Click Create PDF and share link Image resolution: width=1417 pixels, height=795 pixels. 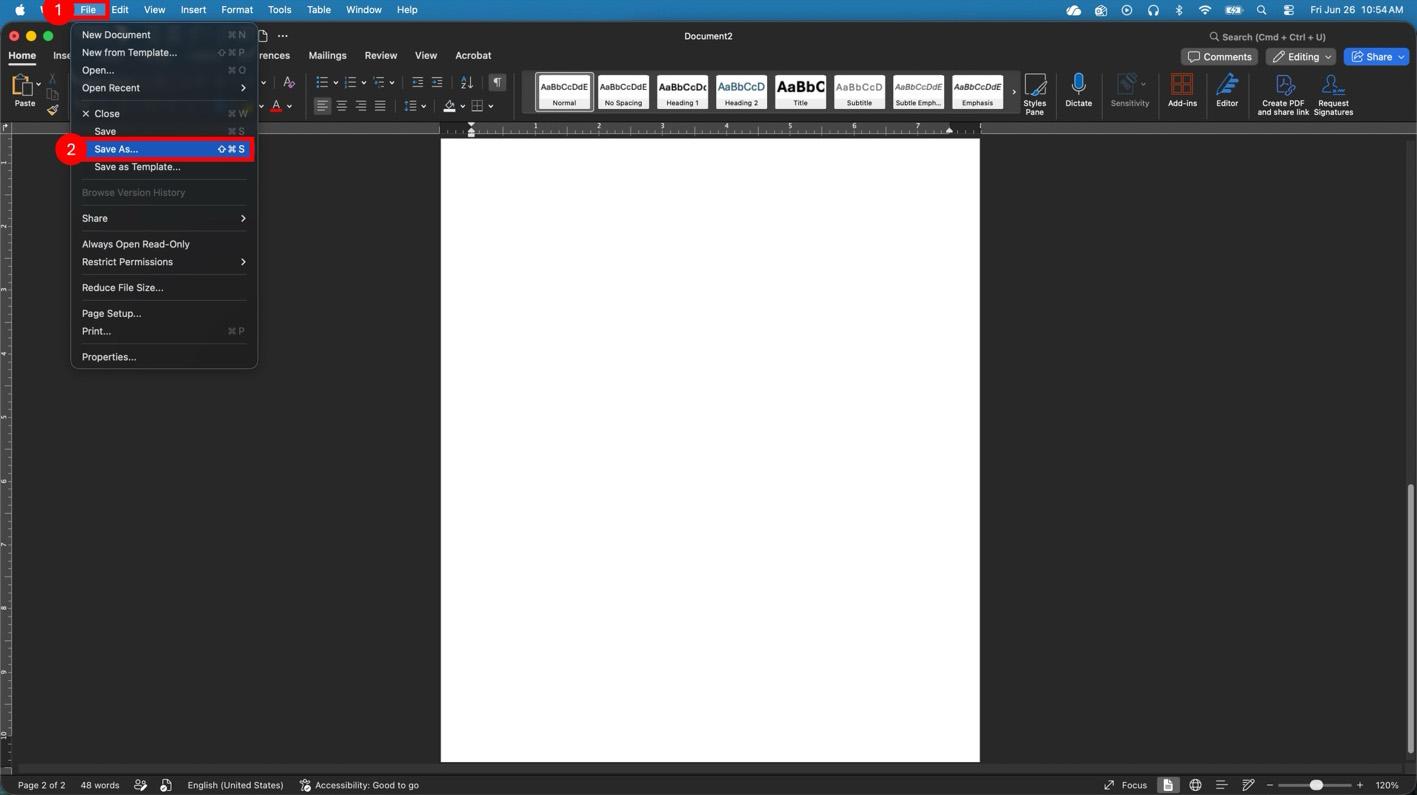1283,94
